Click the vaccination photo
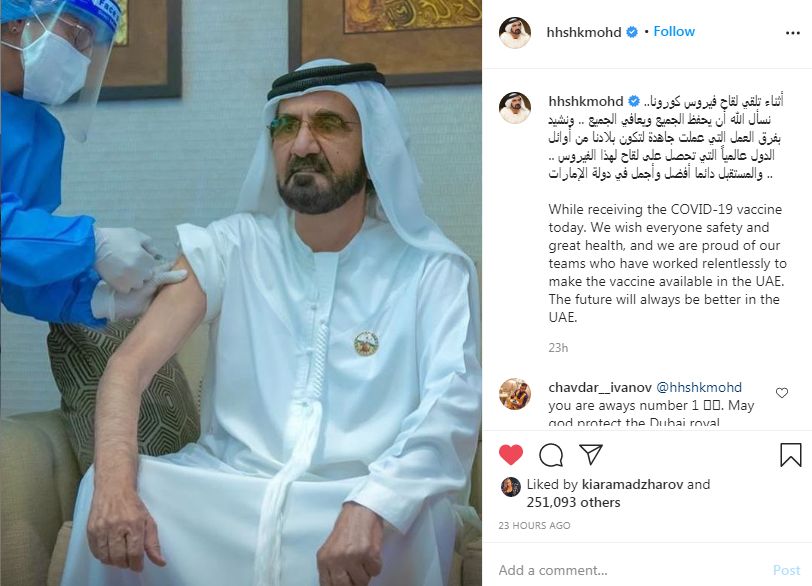 pyautogui.click(x=241, y=293)
